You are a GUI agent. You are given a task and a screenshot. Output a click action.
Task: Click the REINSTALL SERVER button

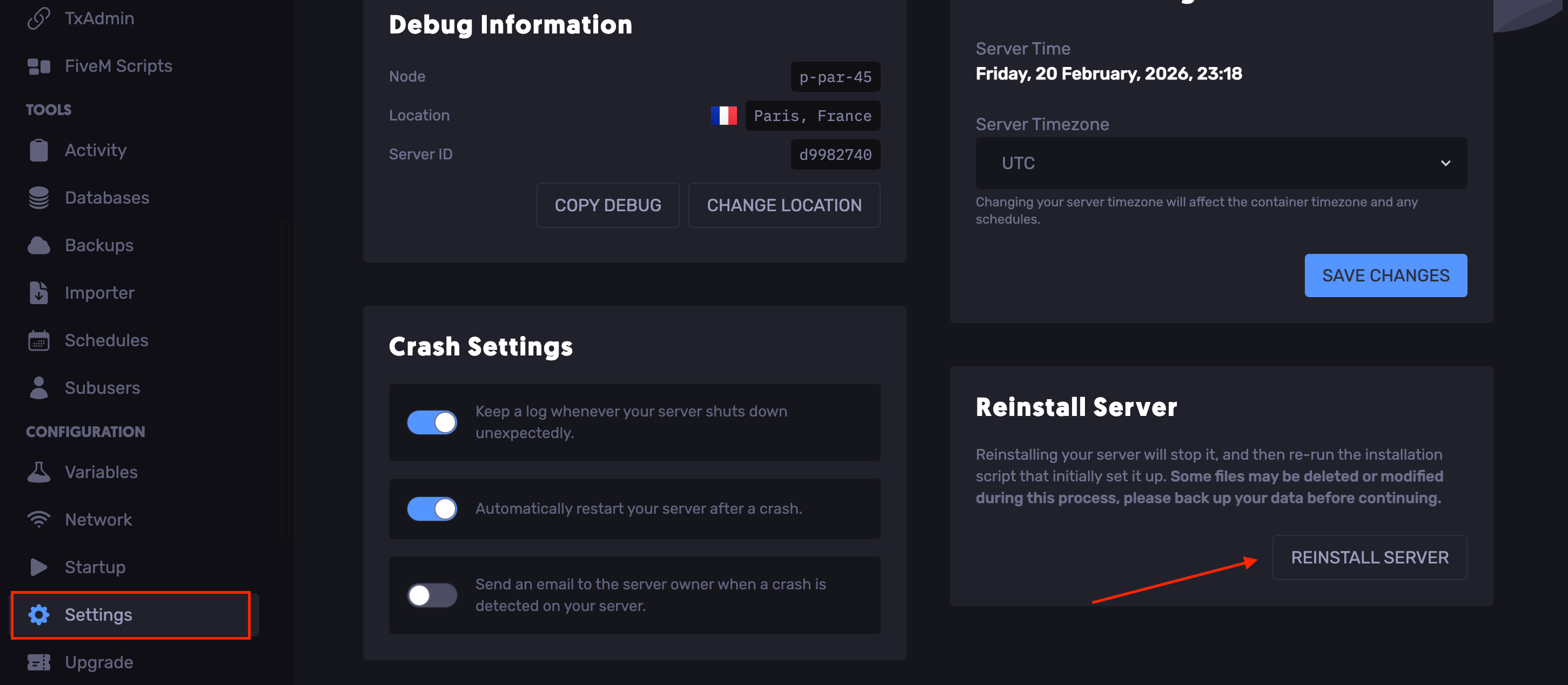click(1369, 558)
